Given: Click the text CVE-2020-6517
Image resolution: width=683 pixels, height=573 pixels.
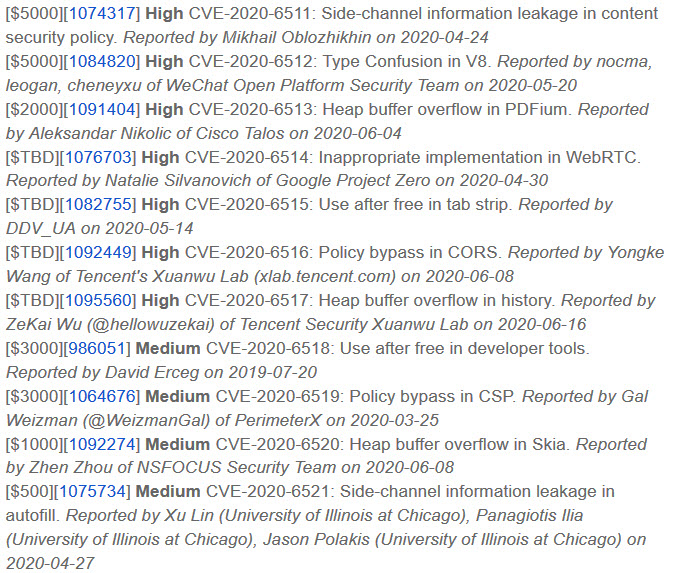Looking at the screenshot, I should tap(247, 300).
